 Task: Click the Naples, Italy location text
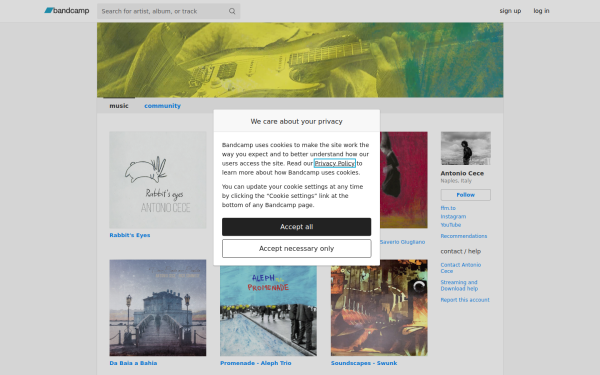[x=456, y=181]
